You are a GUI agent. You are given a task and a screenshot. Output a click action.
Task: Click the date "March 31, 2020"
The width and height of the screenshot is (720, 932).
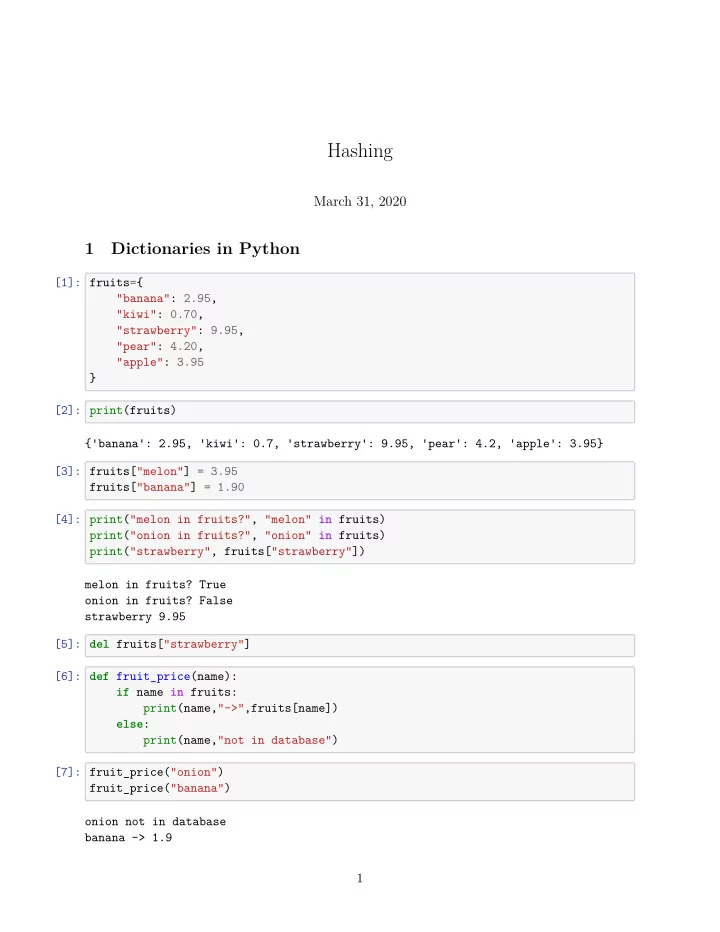(360, 201)
